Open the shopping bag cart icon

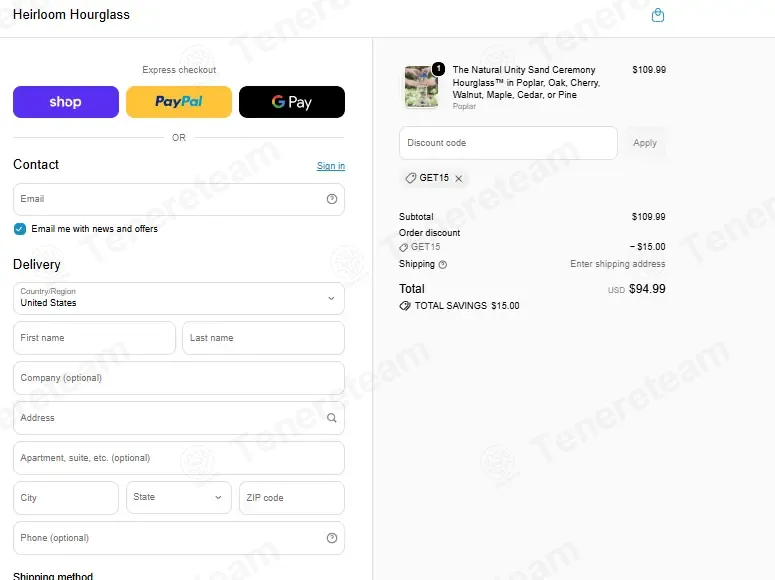pyautogui.click(x=657, y=15)
